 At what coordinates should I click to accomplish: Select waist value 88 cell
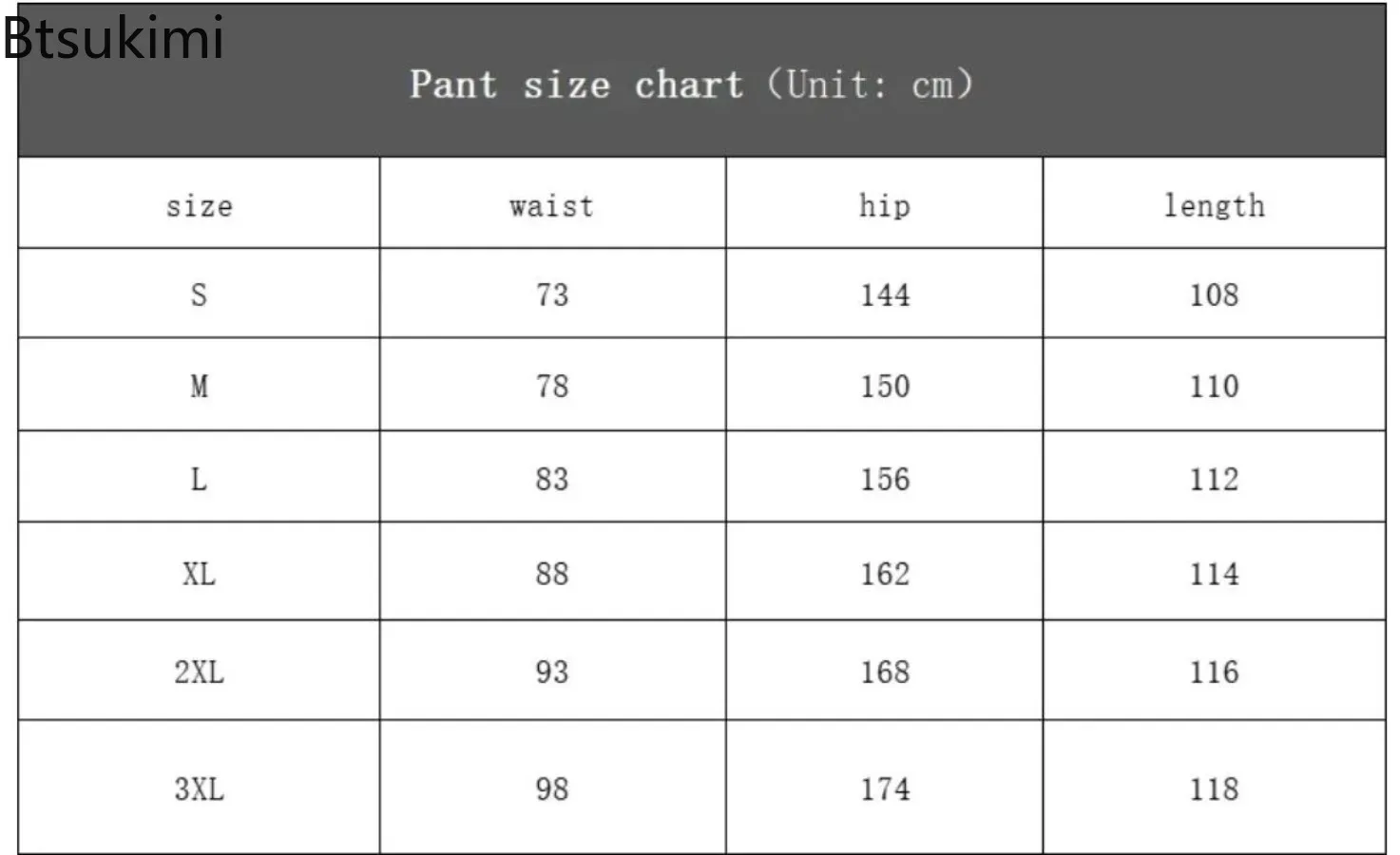point(551,574)
